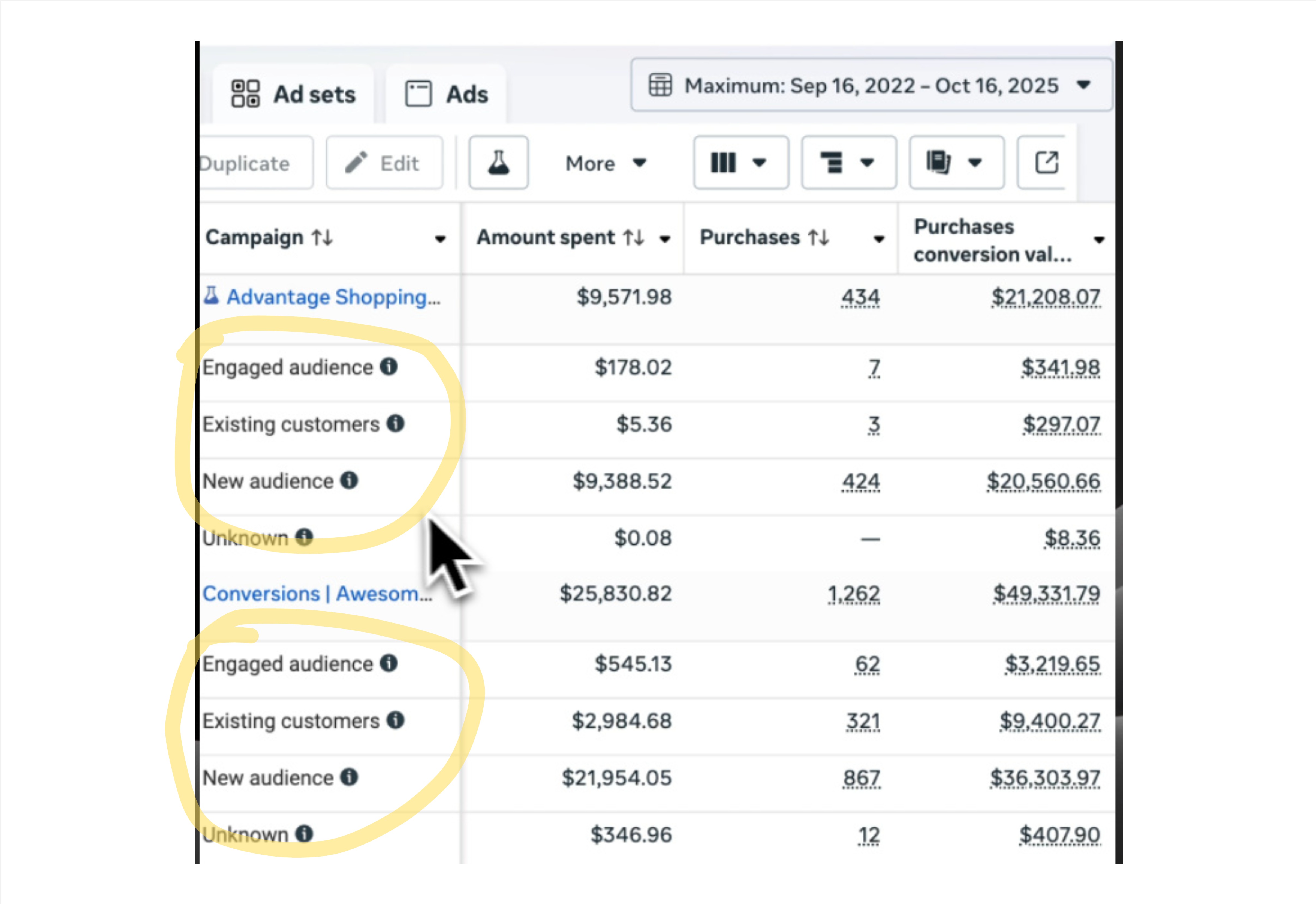Open the date range Maximum dropdown
The height and width of the screenshot is (904, 1316).
(871, 86)
